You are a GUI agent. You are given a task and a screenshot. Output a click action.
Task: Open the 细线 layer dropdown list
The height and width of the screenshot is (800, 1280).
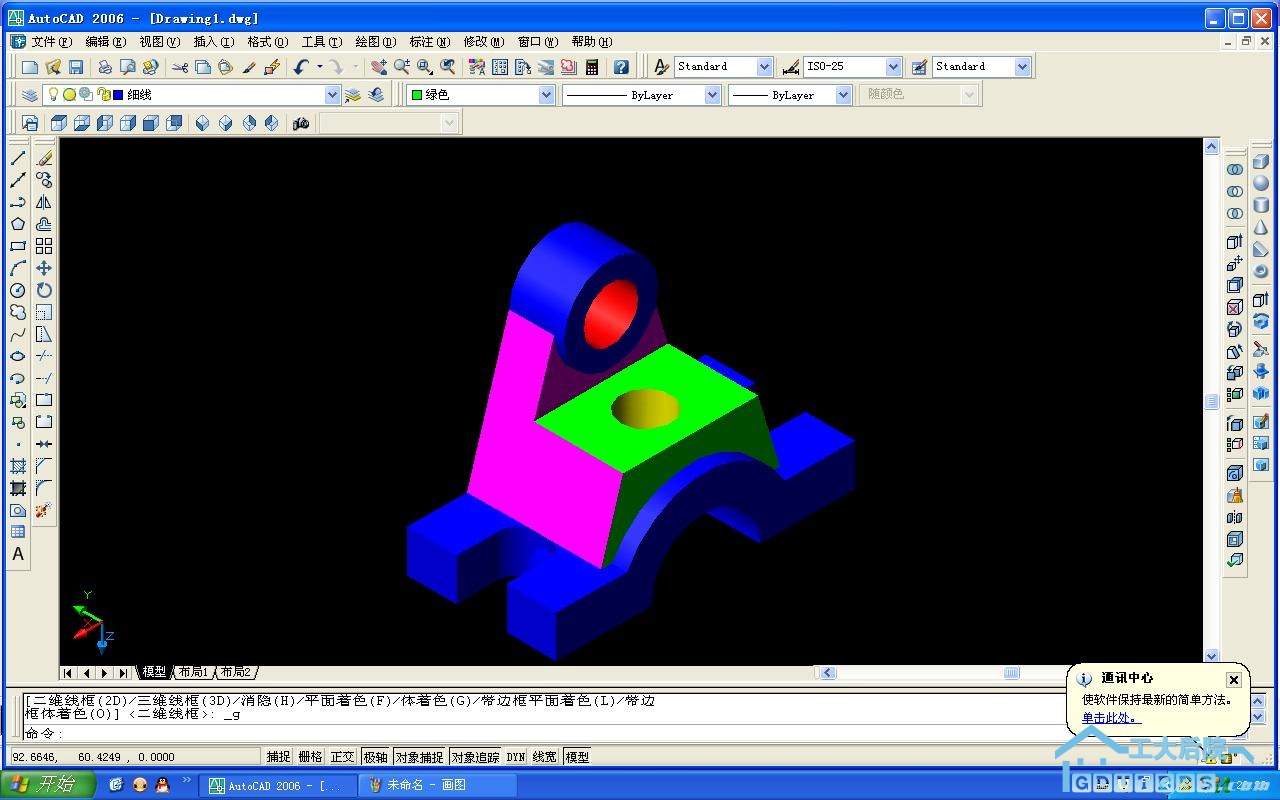332,95
